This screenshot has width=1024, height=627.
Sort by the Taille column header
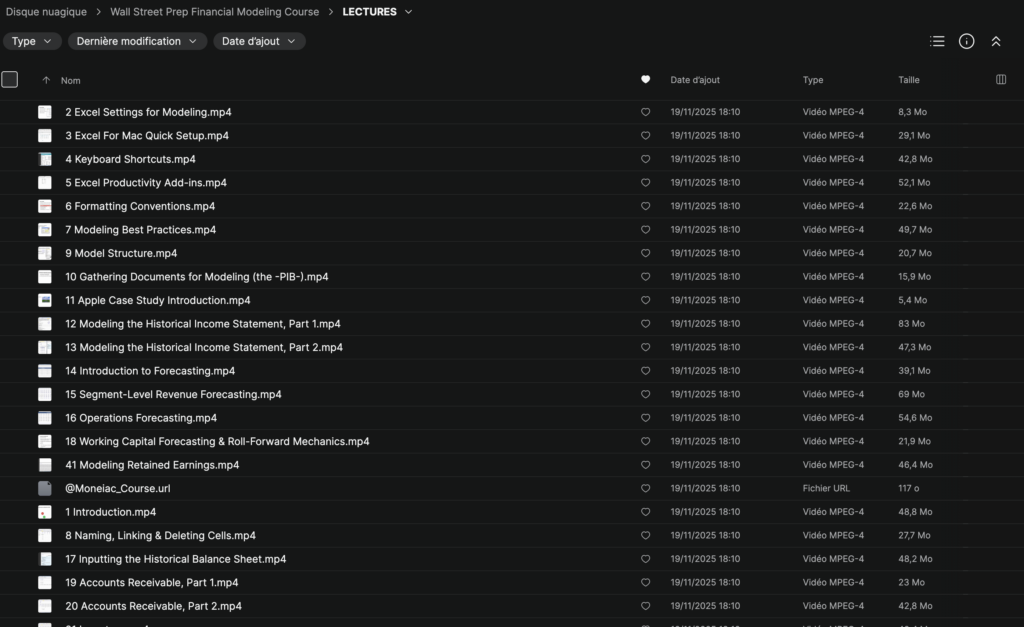point(909,80)
